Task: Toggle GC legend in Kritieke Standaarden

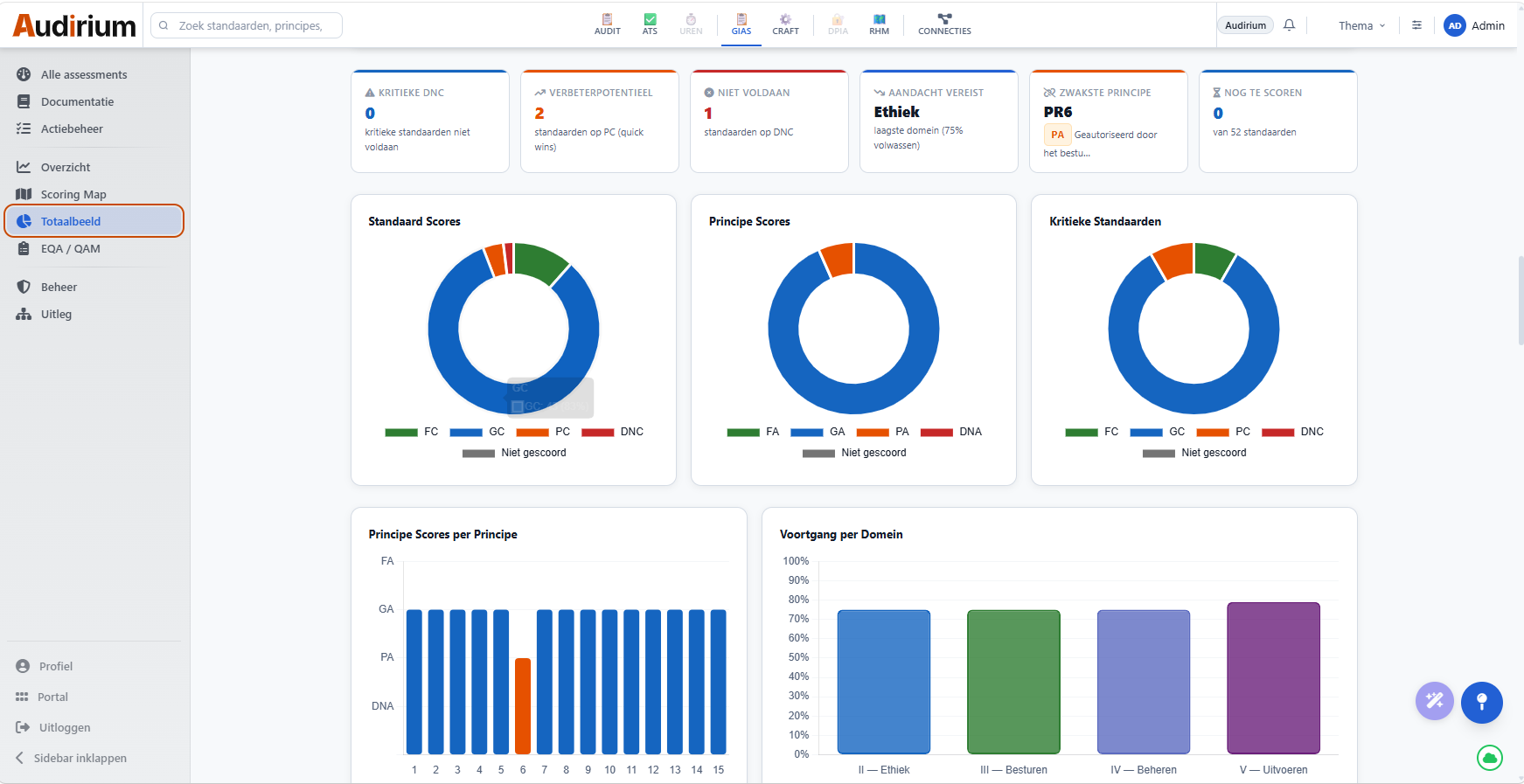Action: [x=1158, y=432]
